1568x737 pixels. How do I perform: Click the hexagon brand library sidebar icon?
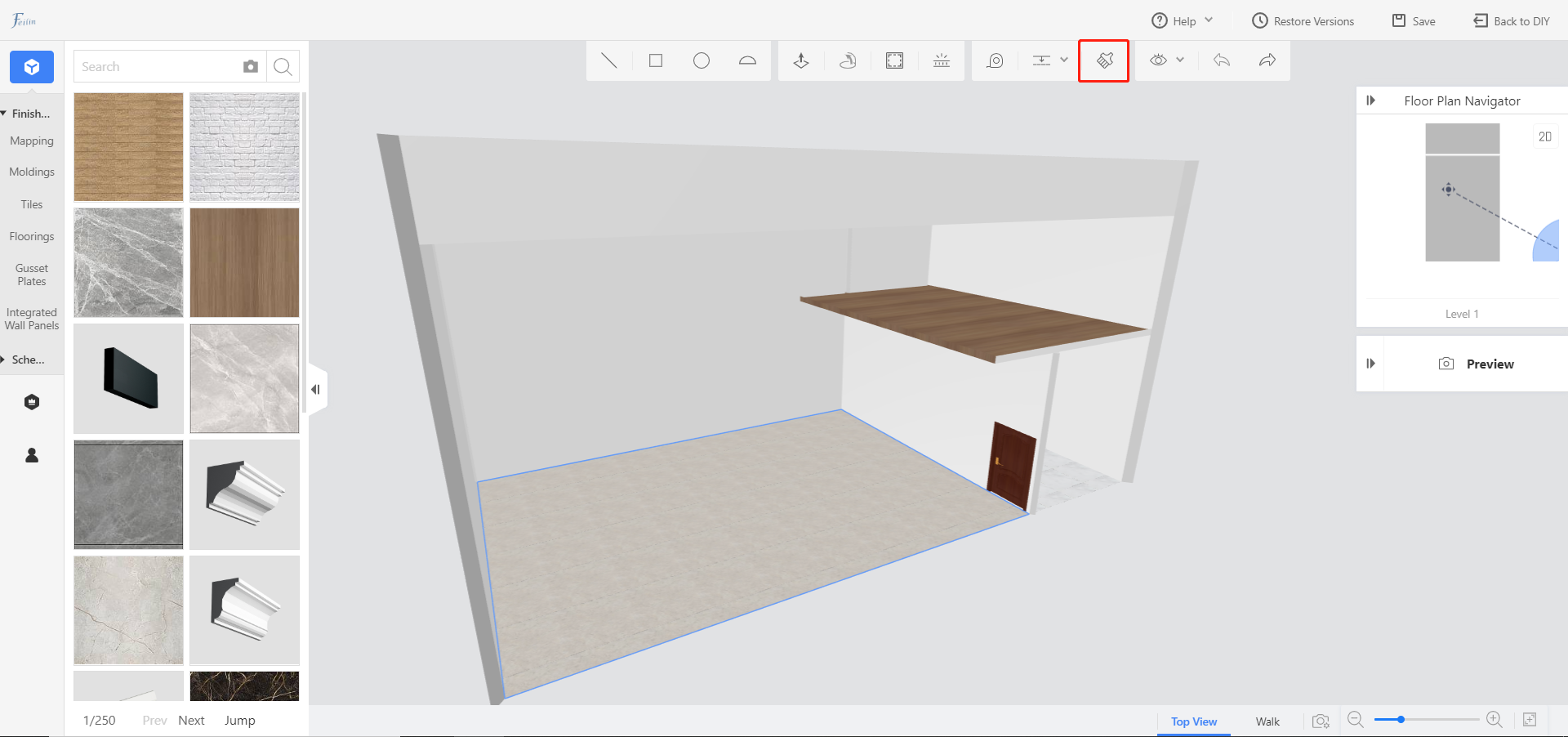pos(32,402)
